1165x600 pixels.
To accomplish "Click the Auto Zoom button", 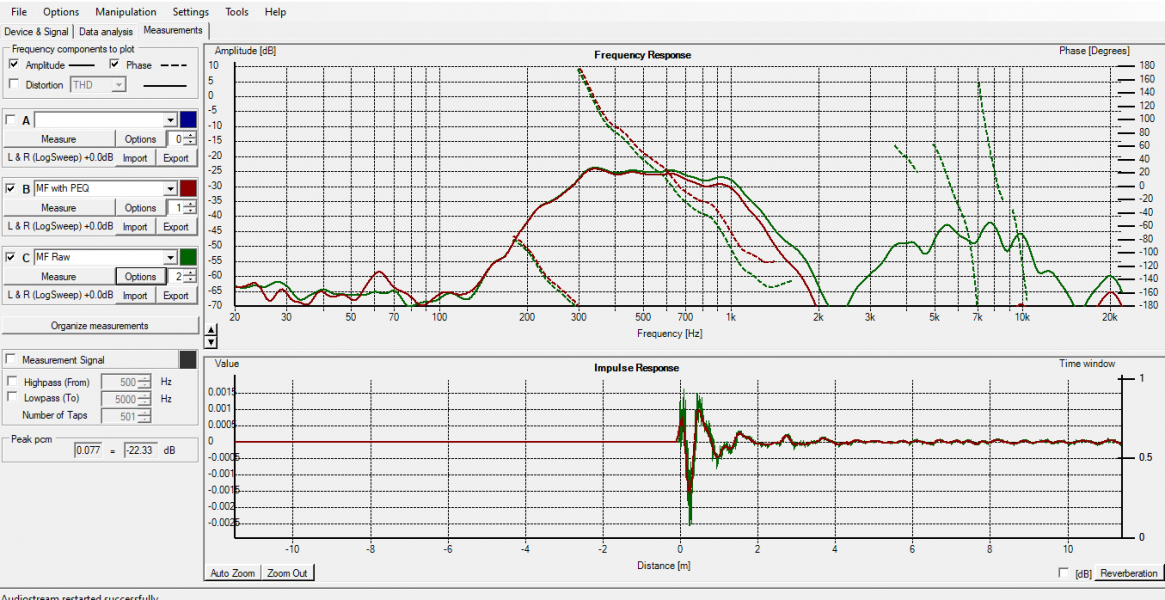I will tap(232, 573).
